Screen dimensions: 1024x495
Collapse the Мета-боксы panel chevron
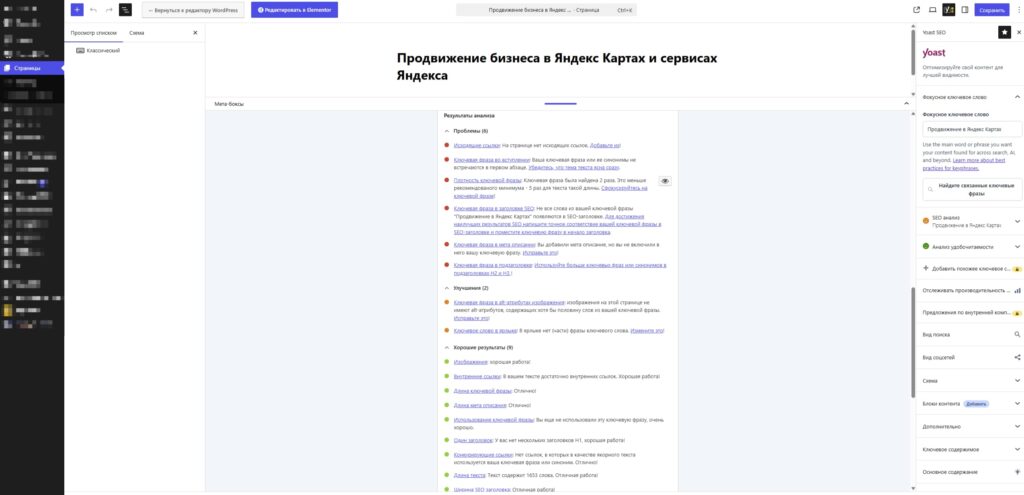click(x=906, y=103)
